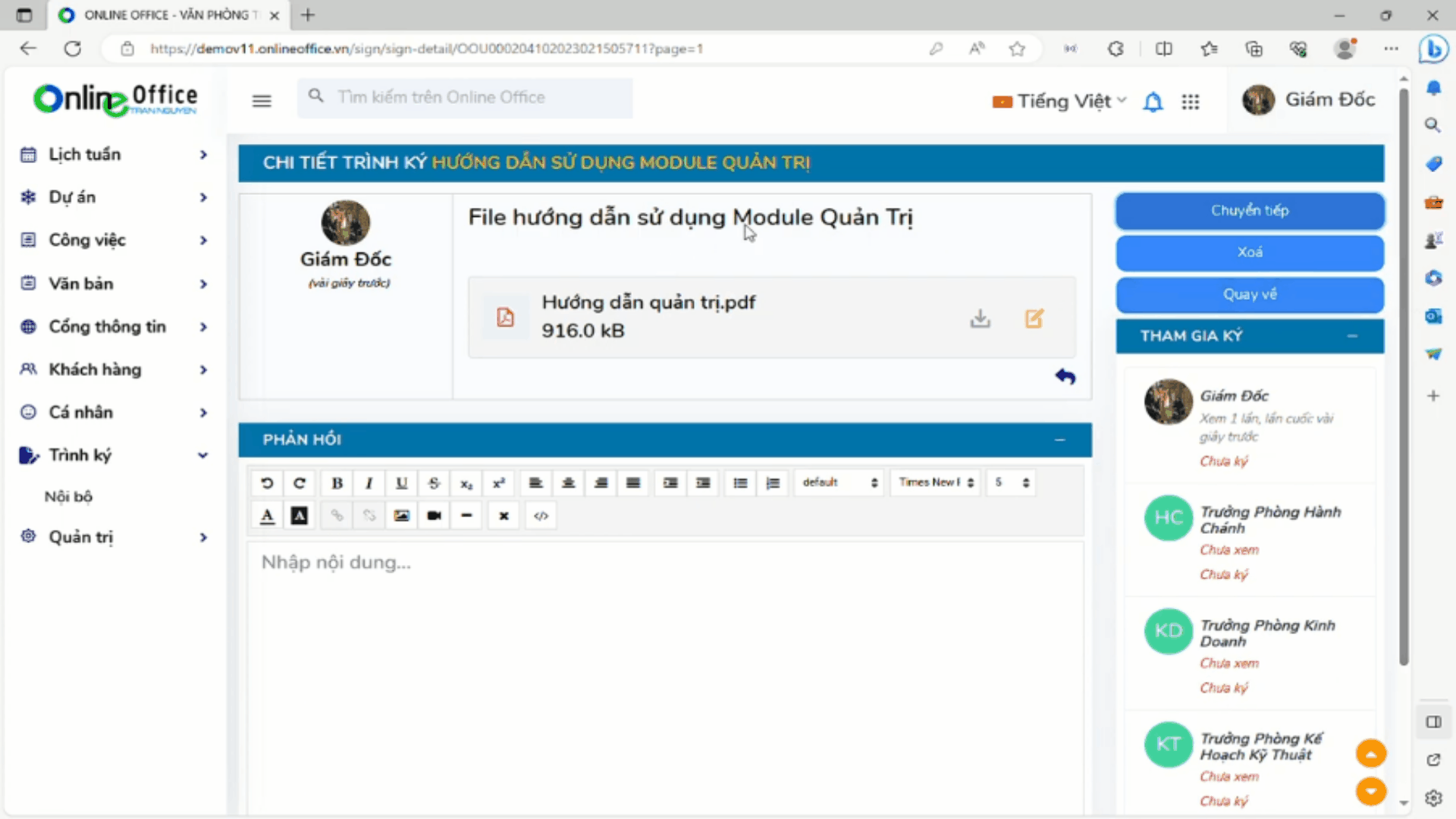The height and width of the screenshot is (819, 1456).
Task: Open the Times New Roman font dropdown
Action: (936, 482)
